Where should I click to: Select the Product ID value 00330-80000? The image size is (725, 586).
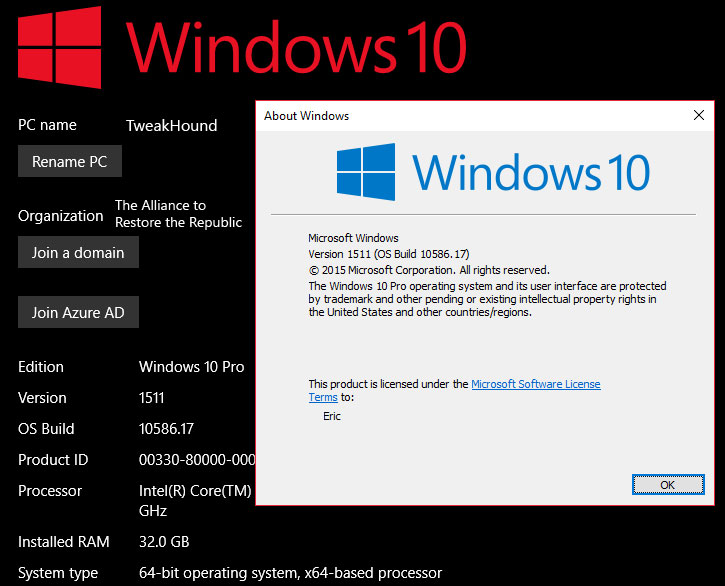point(197,460)
